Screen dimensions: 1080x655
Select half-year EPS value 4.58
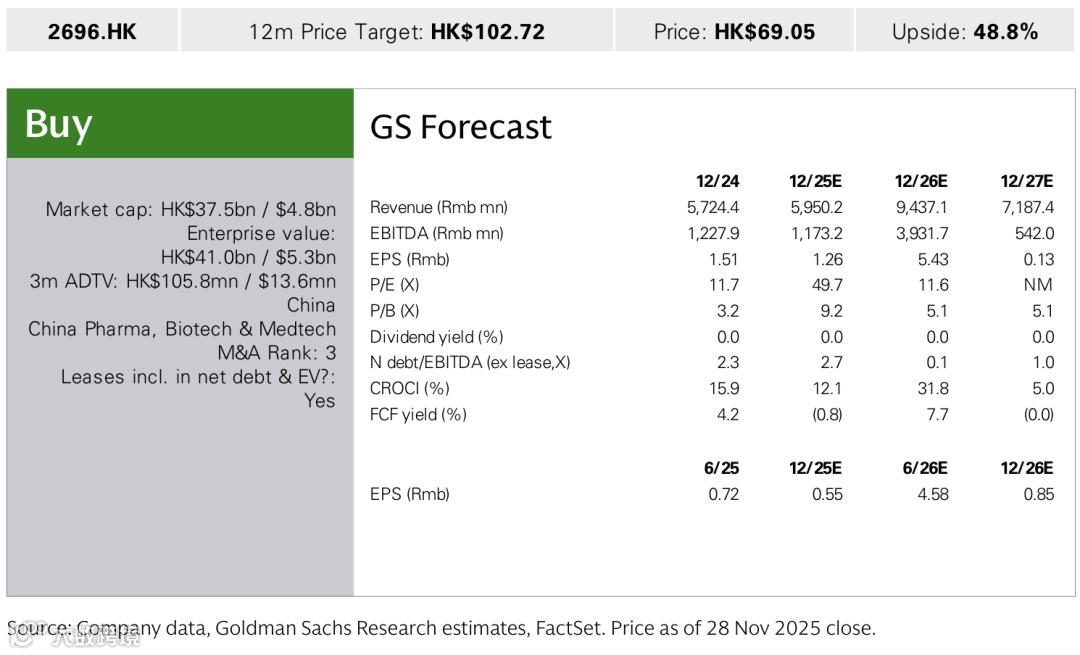coord(933,495)
